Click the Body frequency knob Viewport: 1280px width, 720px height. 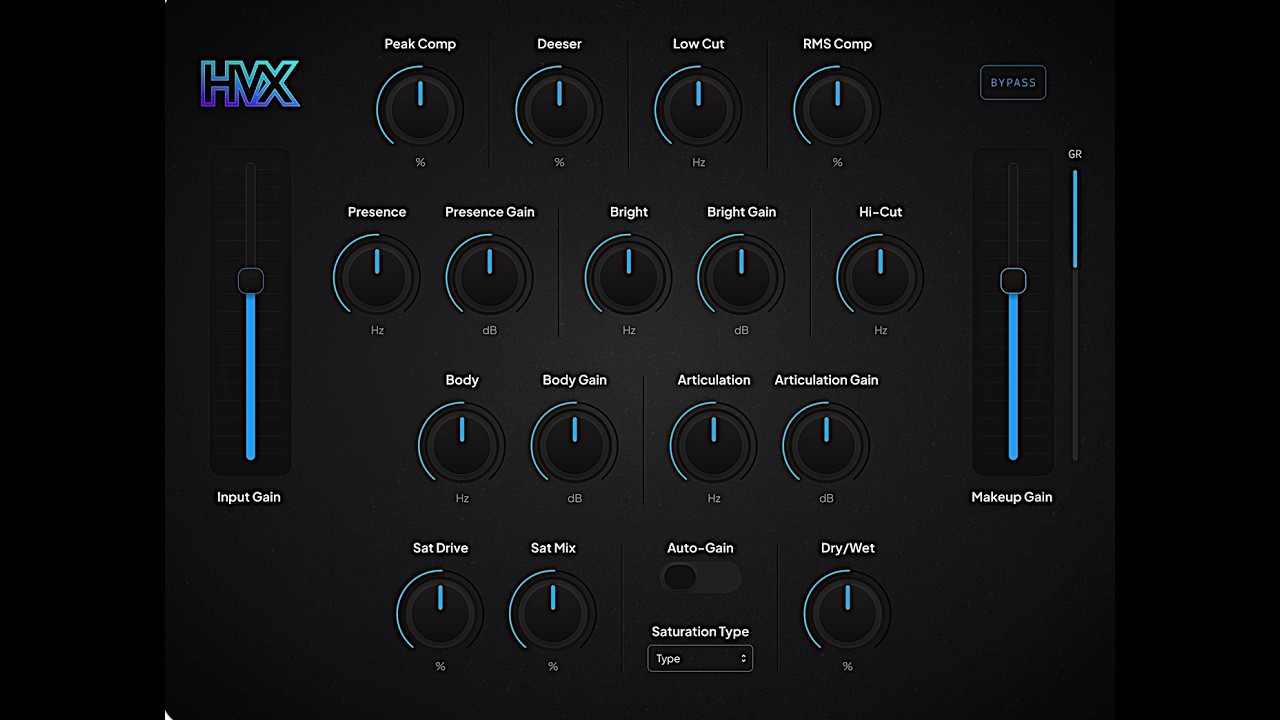pyautogui.click(x=462, y=445)
